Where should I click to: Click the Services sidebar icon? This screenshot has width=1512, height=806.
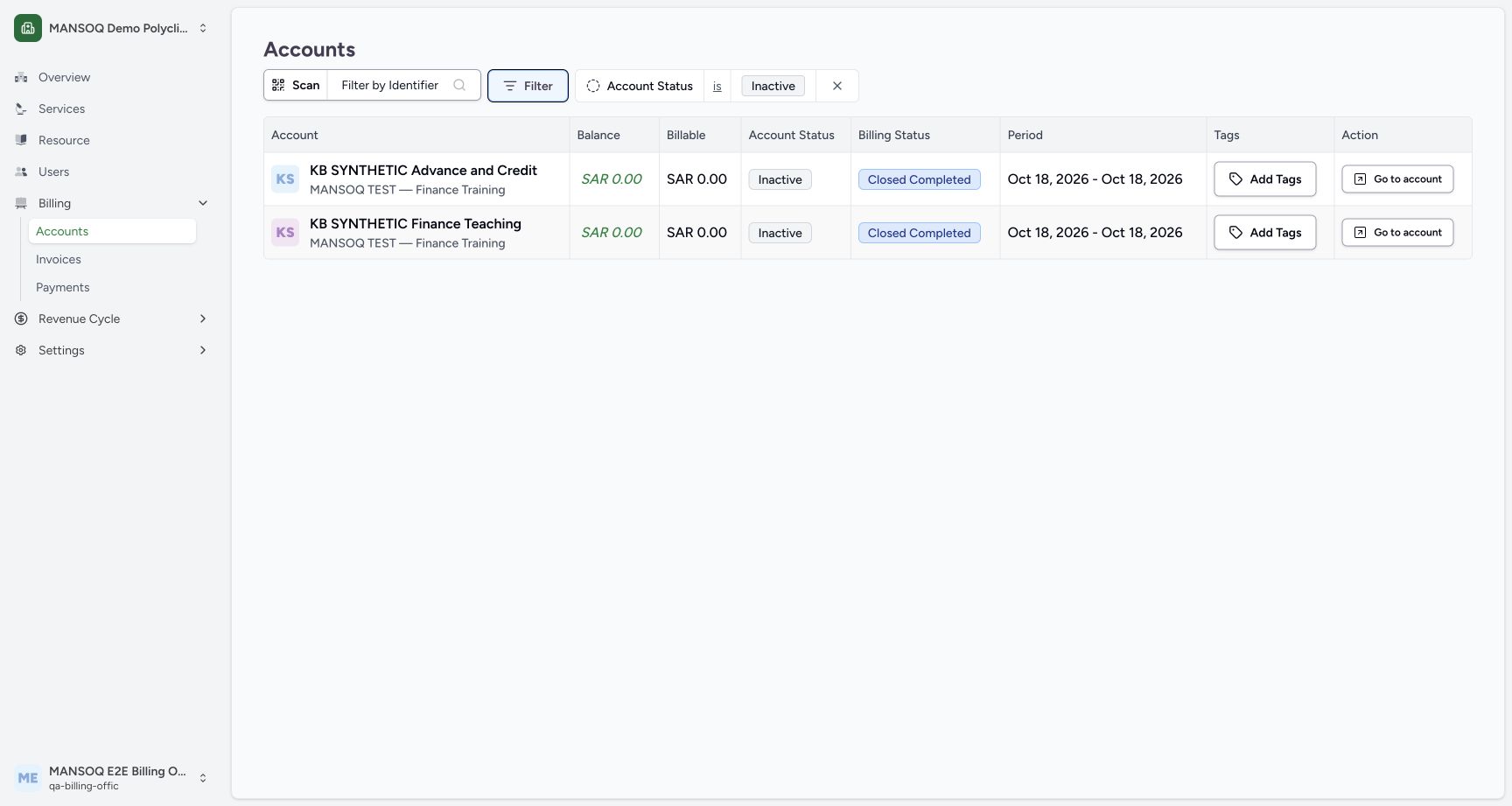pos(21,109)
